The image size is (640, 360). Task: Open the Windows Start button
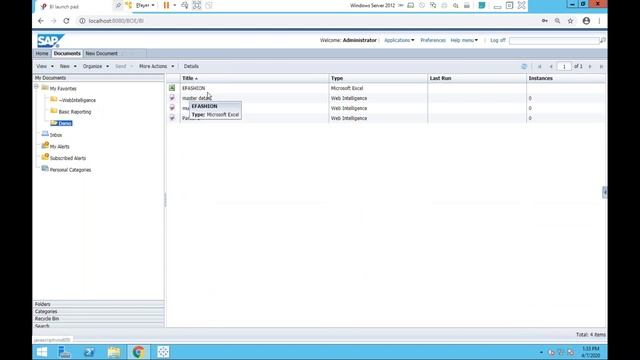click(x=42, y=352)
